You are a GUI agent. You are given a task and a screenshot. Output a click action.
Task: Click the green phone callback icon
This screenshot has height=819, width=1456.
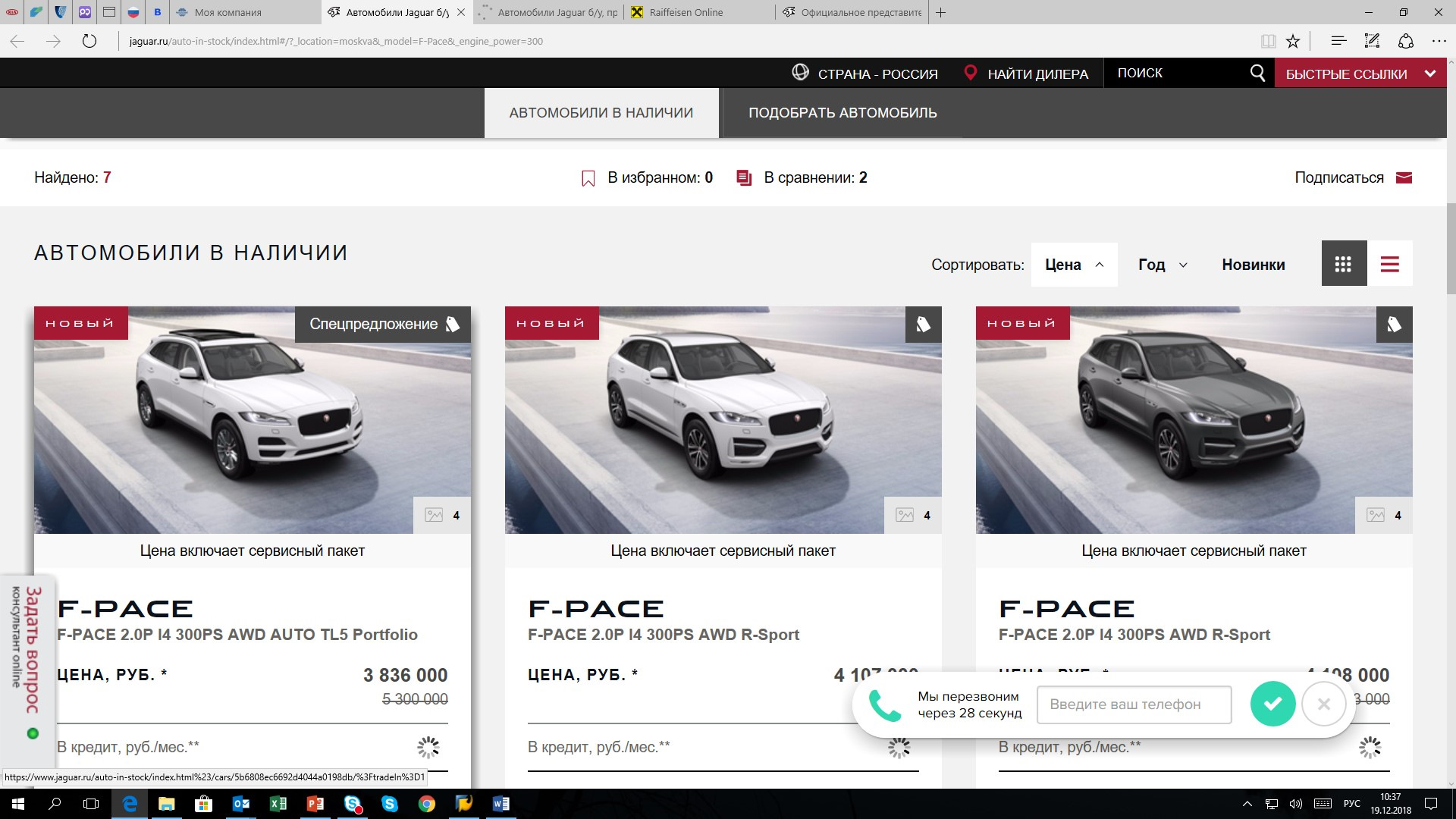pyautogui.click(x=884, y=705)
